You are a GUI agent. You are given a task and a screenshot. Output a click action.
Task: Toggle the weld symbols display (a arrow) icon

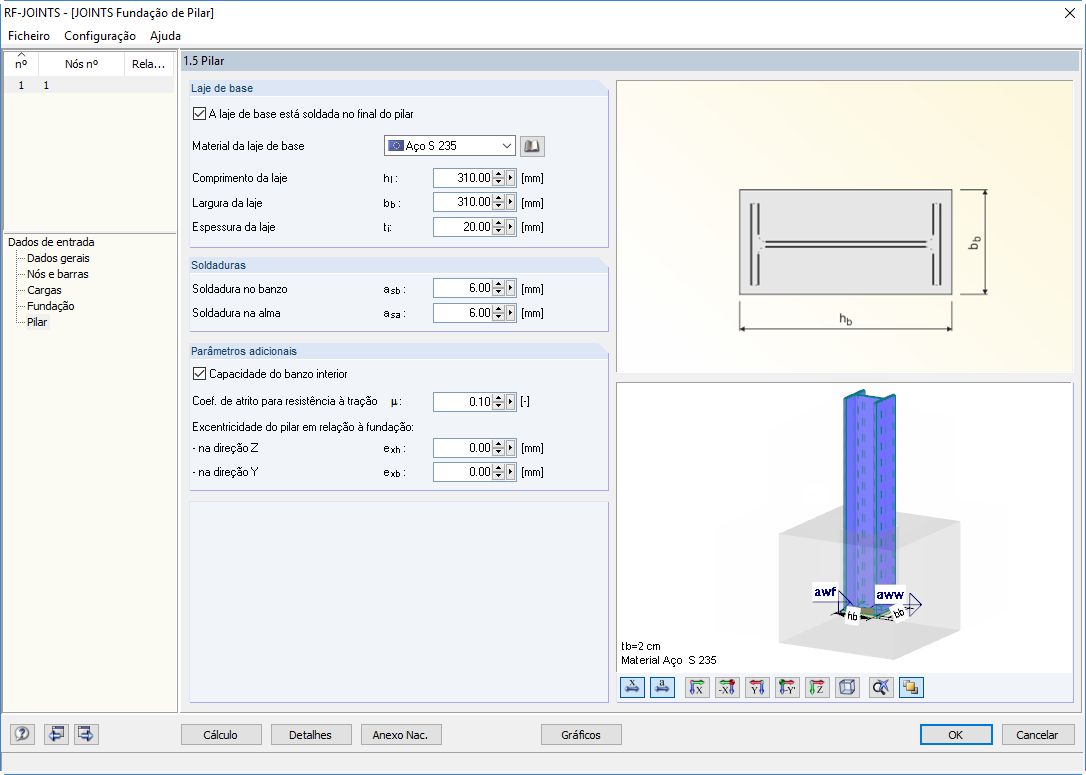point(663,688)
